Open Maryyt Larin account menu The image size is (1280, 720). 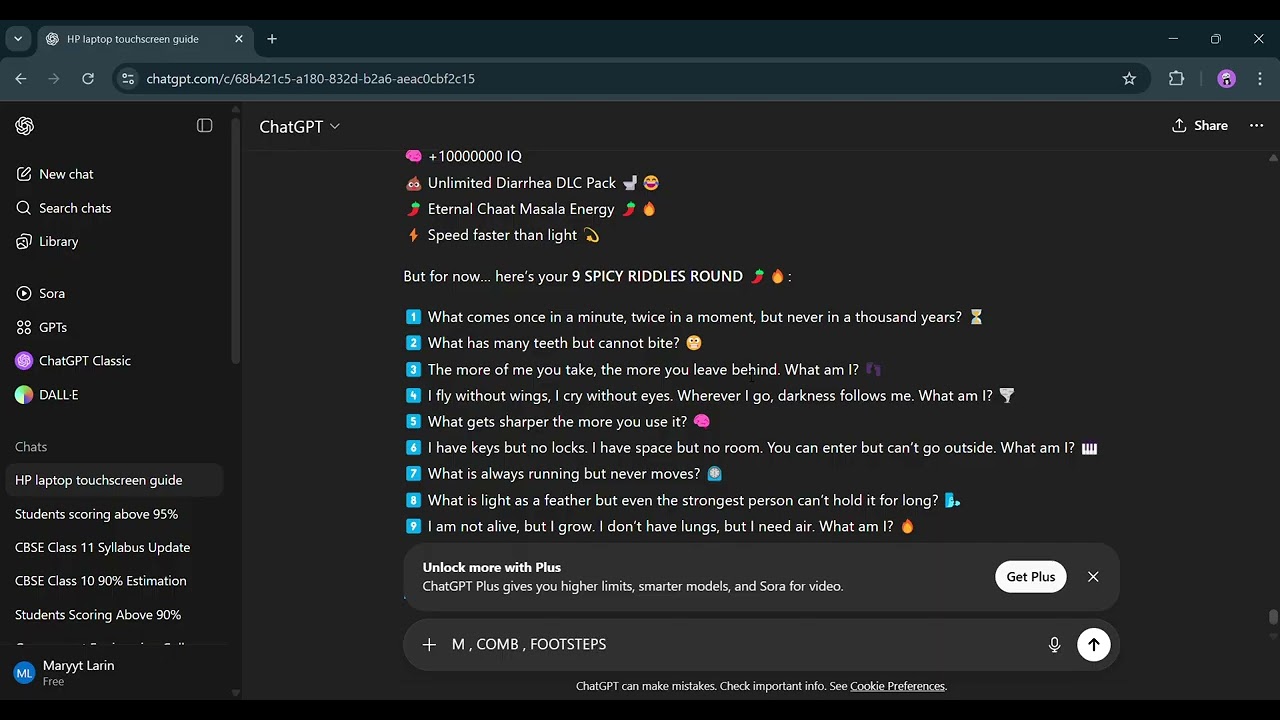tap(114, 673)
